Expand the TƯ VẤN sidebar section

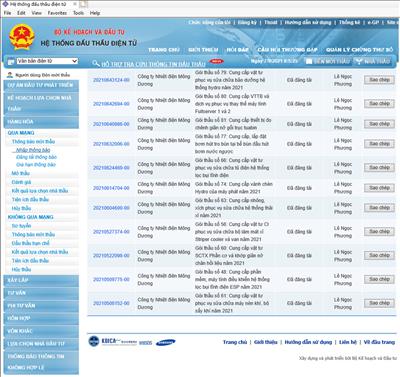(41, 293)
